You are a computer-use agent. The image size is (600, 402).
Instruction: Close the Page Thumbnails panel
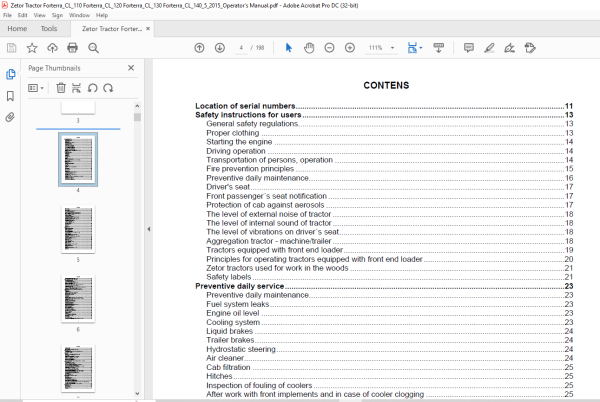tap(131, 68)
